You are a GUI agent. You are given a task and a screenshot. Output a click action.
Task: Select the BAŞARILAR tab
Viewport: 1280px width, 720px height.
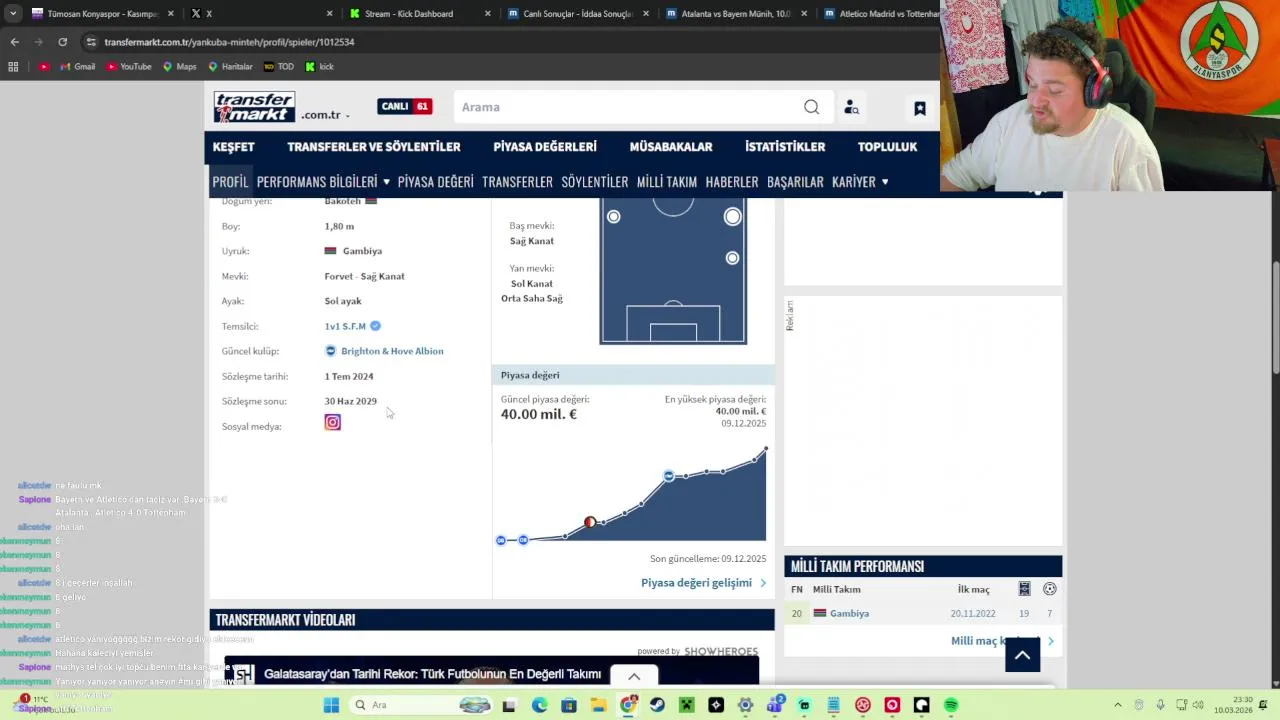[795, 181]
